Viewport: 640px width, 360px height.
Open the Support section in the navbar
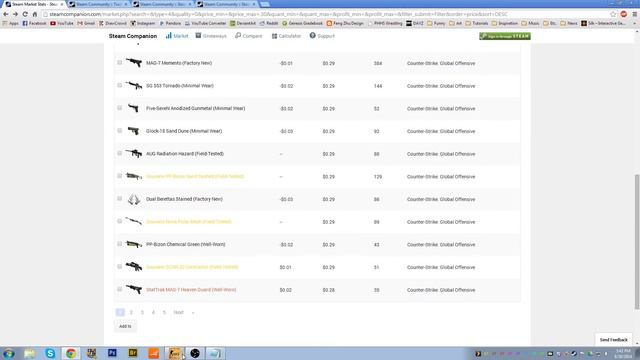click(x=322, y=36)
